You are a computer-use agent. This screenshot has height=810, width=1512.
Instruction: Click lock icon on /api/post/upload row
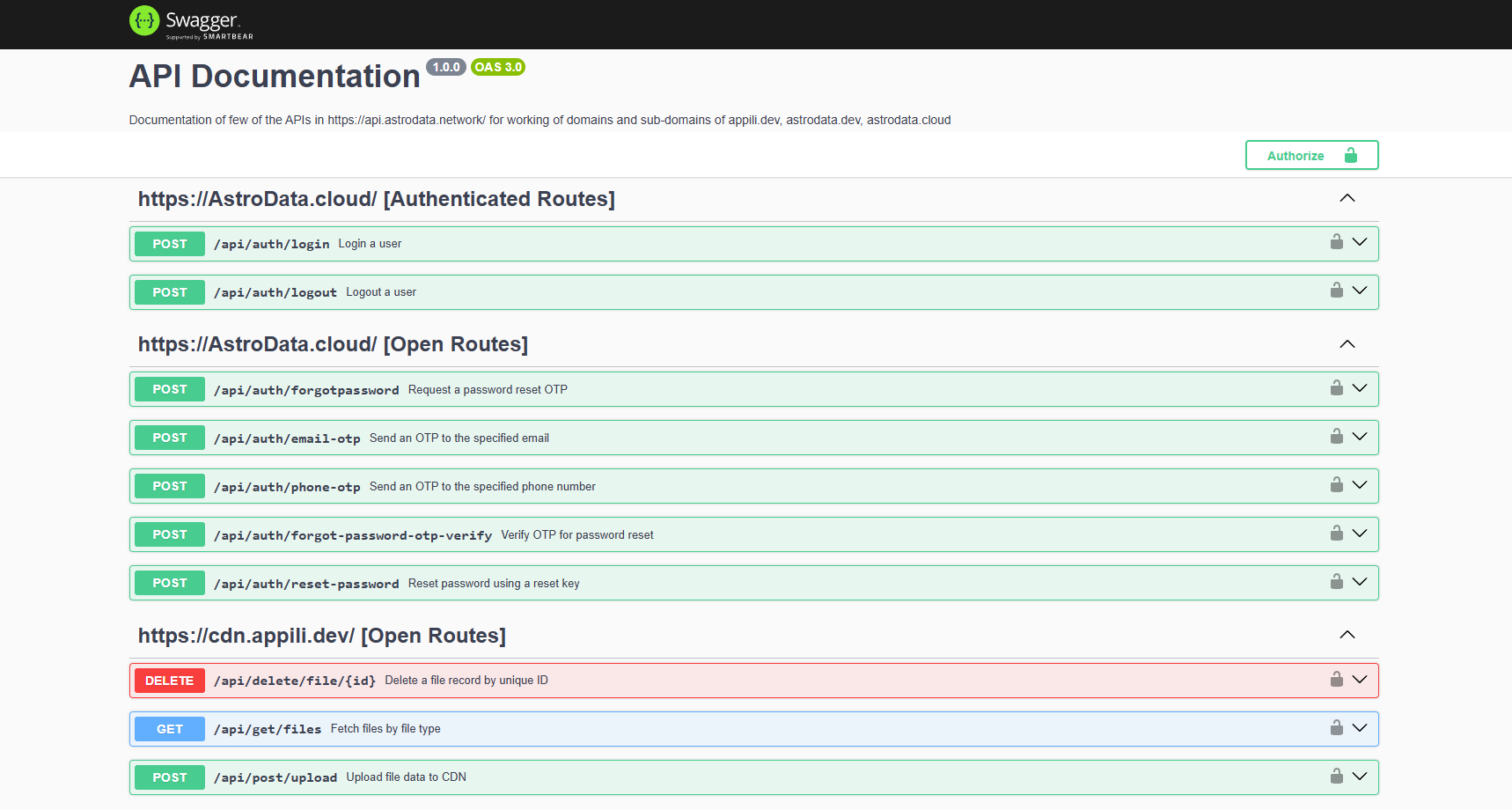[1336, 777]
